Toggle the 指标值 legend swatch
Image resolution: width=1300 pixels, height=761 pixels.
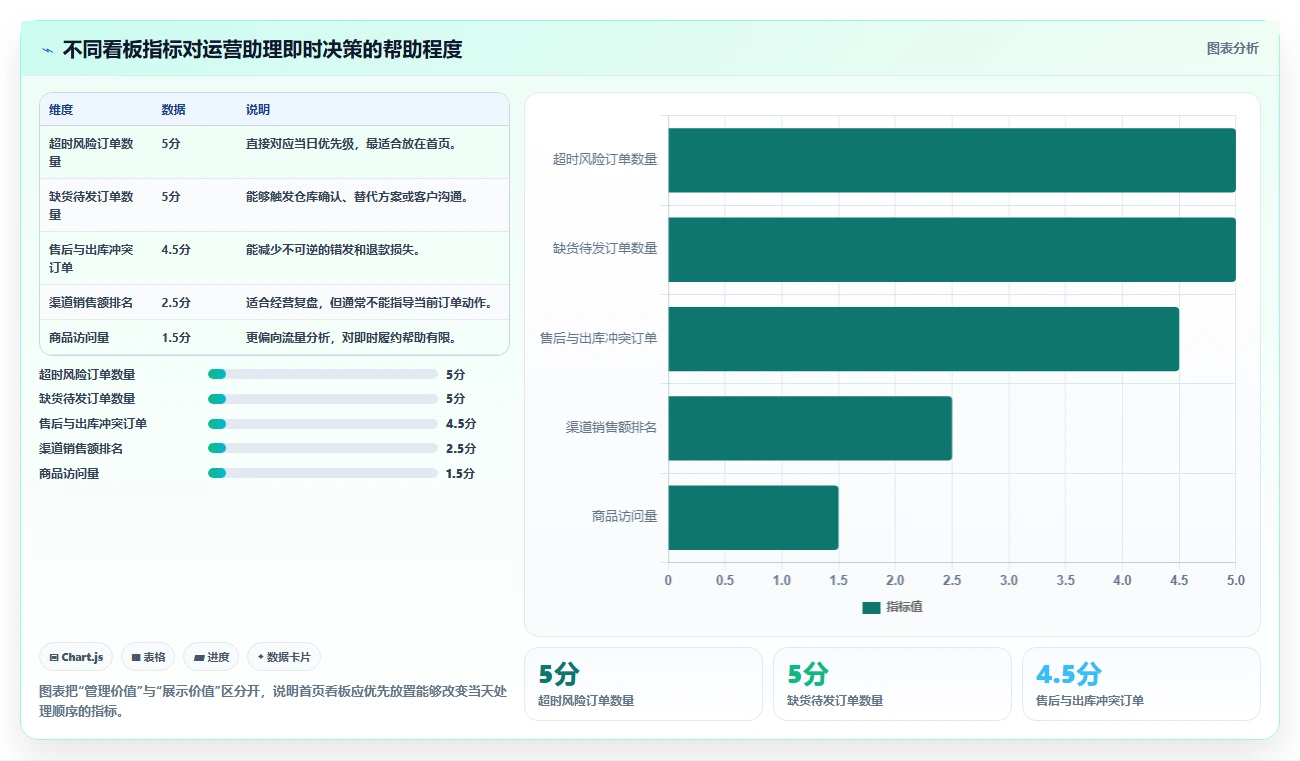pos(871,607)
